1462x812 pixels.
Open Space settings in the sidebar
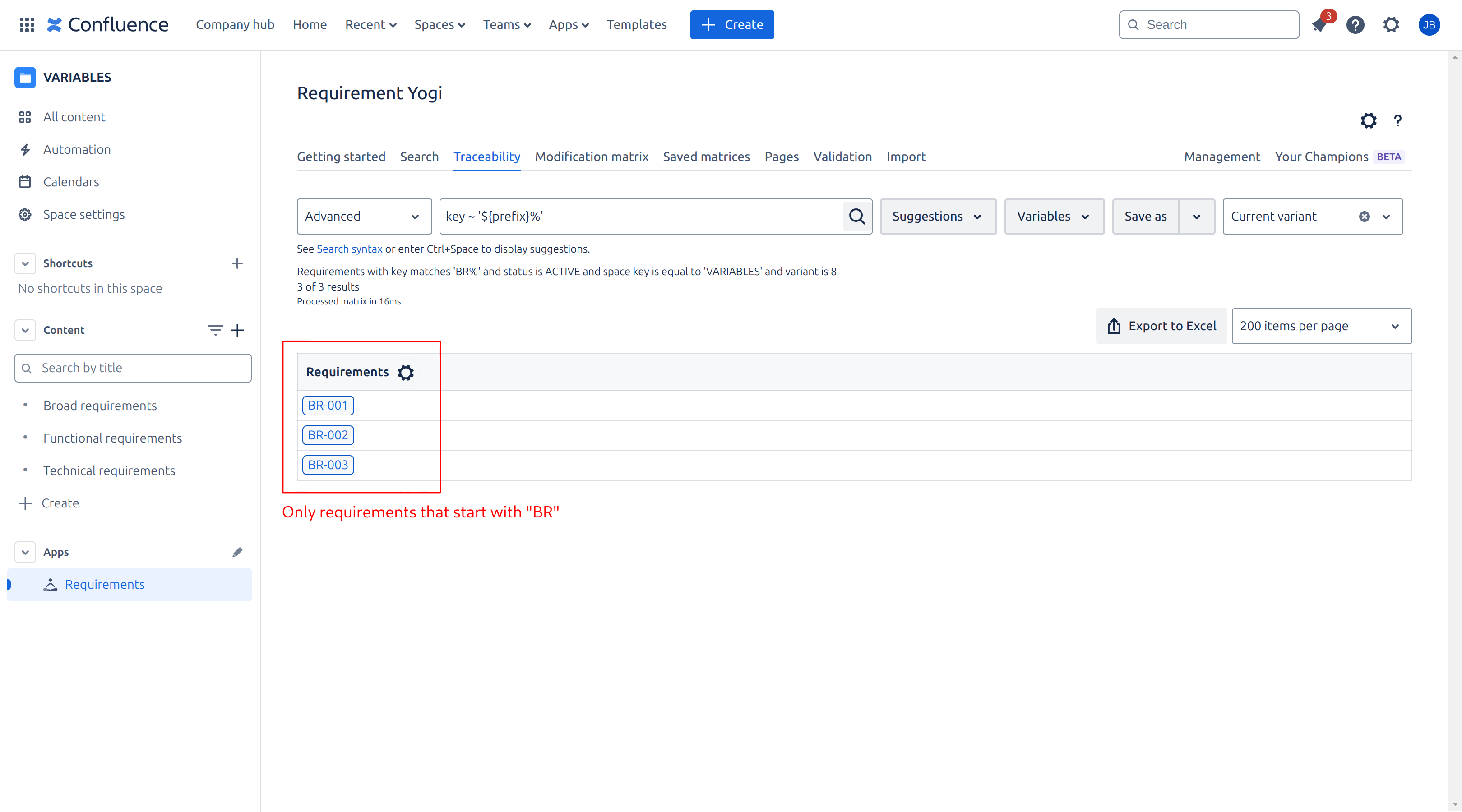tap(84, 214)
